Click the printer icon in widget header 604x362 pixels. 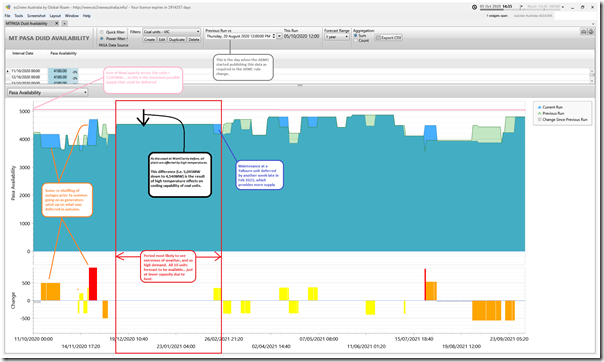click(583, 32)
